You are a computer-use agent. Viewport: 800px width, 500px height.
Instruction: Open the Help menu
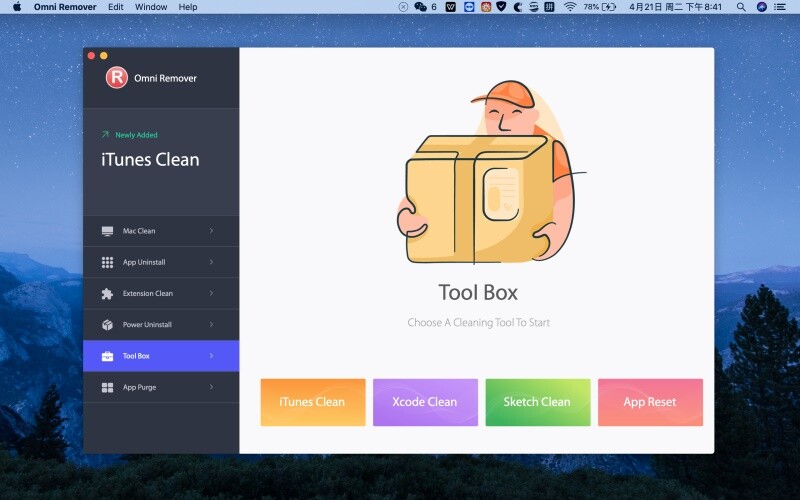[188, 7]
